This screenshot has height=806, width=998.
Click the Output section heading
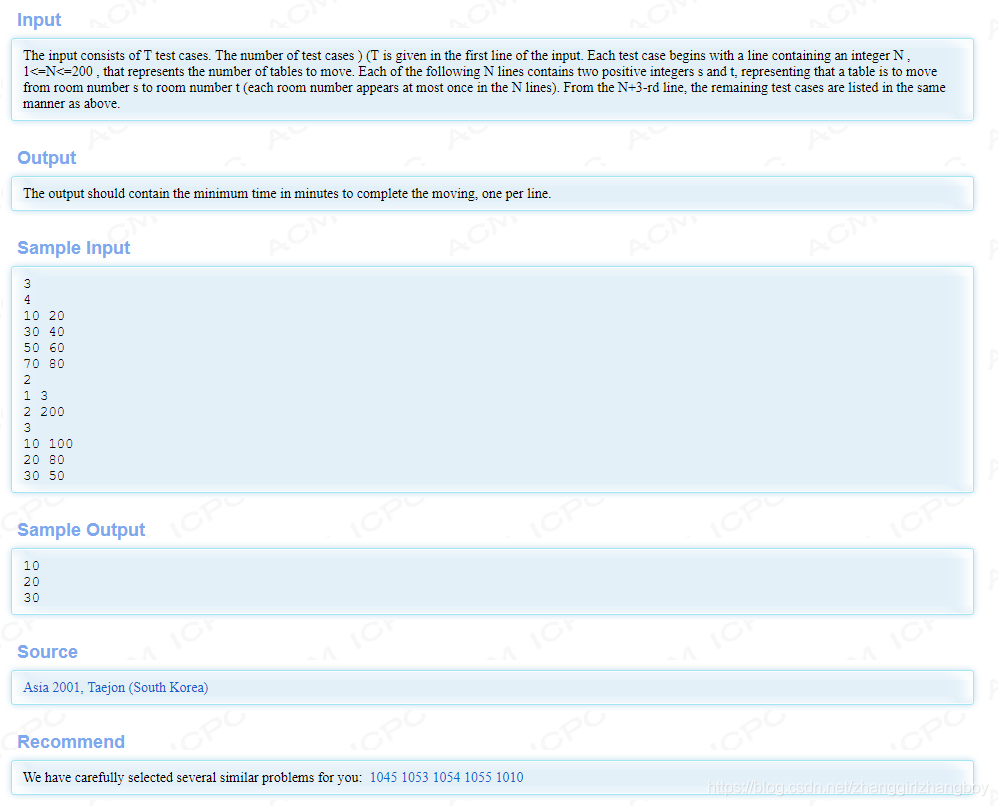pos(46,158)
